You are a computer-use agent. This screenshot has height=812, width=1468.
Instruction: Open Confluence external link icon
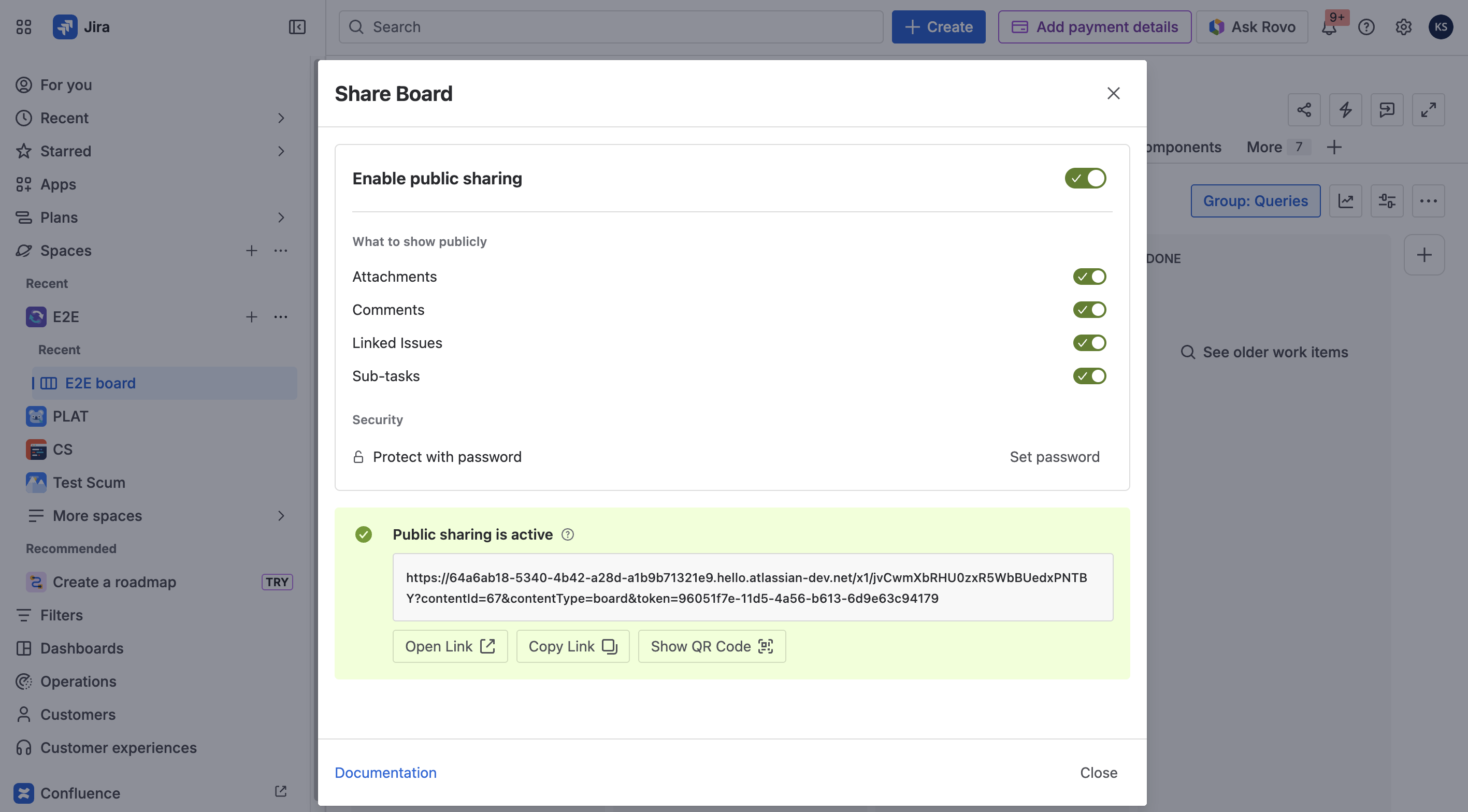coord(280,791)
